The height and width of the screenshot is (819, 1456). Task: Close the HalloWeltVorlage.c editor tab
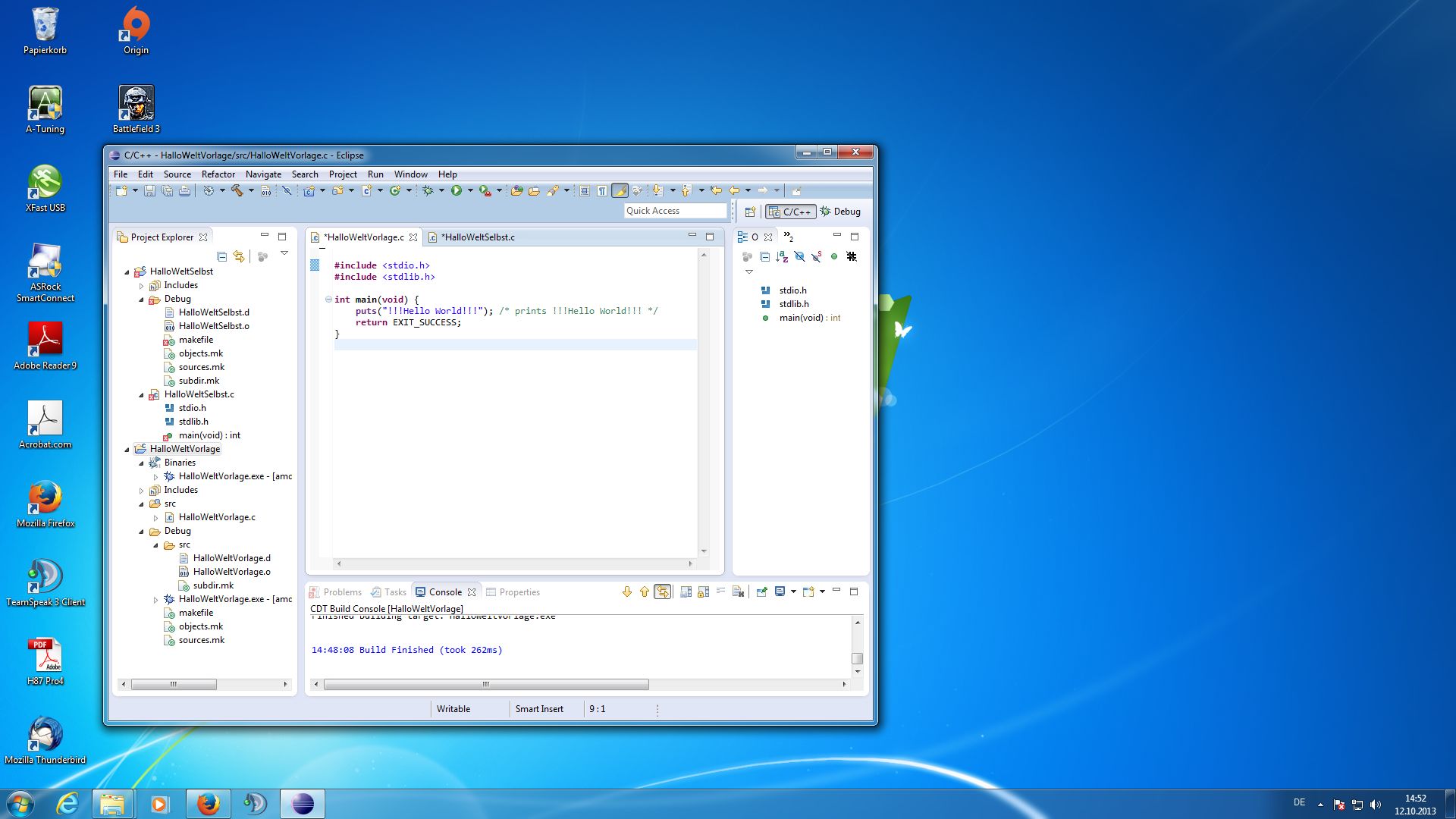(x=413, y=237)
